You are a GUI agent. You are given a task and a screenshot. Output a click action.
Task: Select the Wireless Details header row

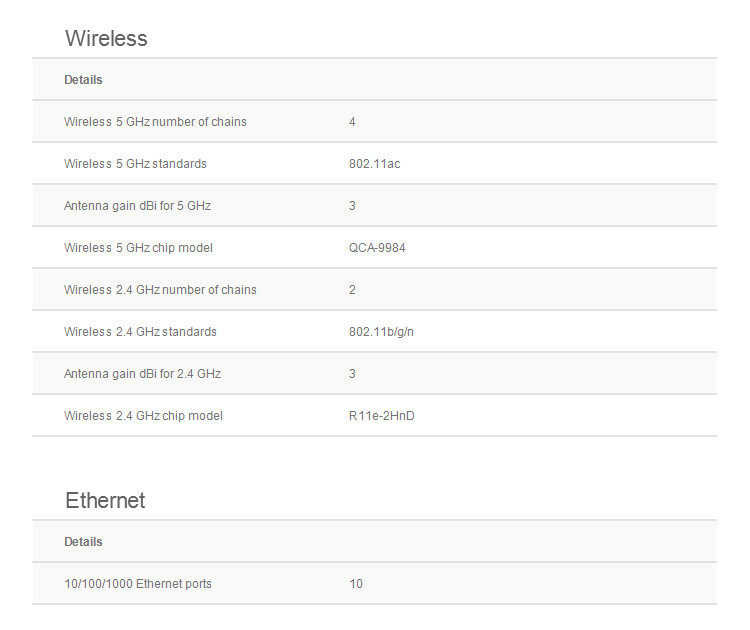point(375,79)
